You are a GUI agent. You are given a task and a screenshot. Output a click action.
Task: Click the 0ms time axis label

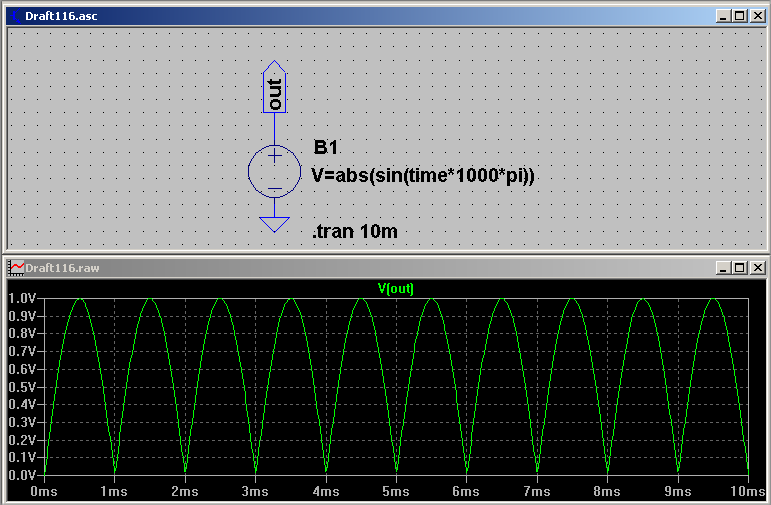pos(44,491)
